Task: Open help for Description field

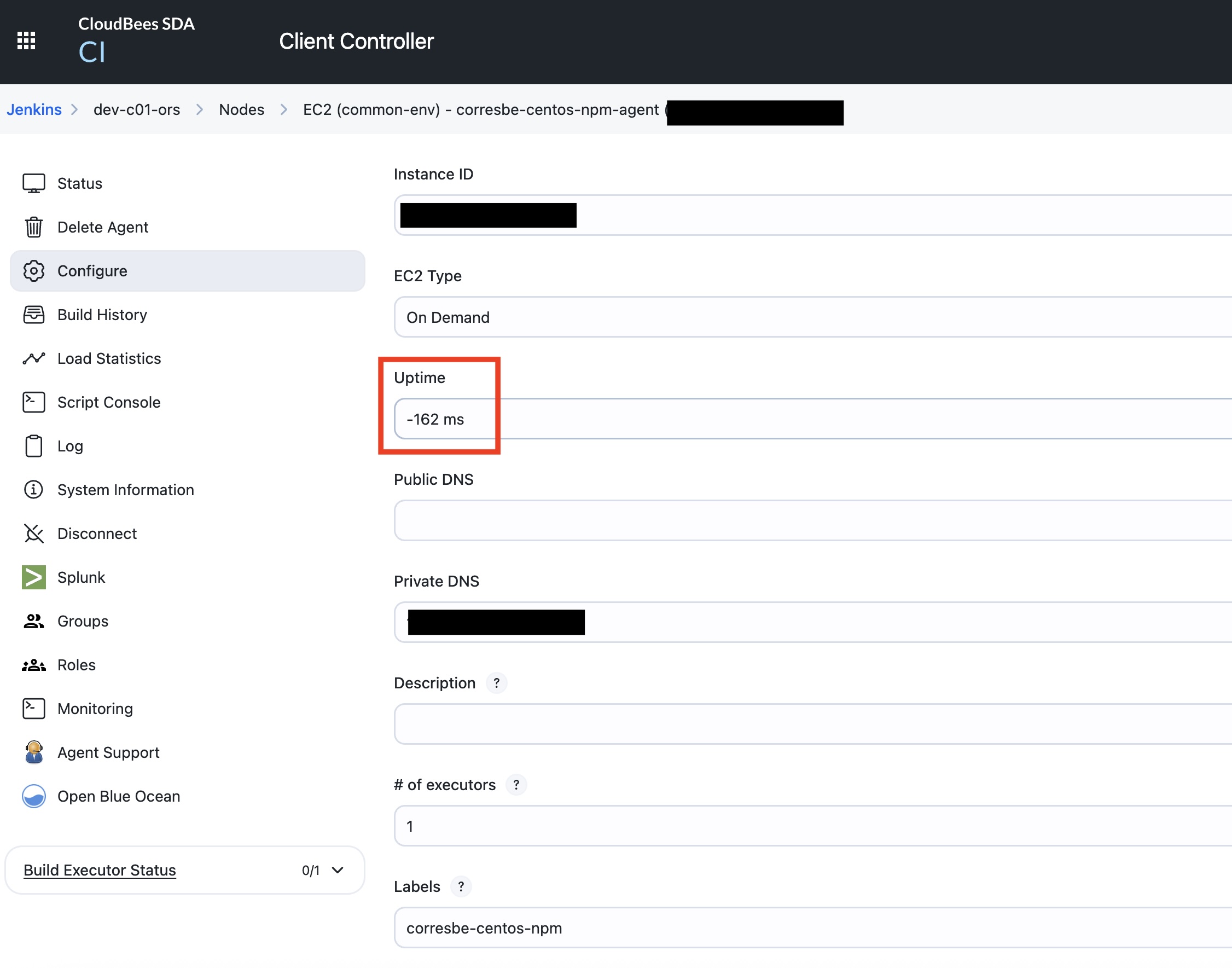Action: pos(496,683)
